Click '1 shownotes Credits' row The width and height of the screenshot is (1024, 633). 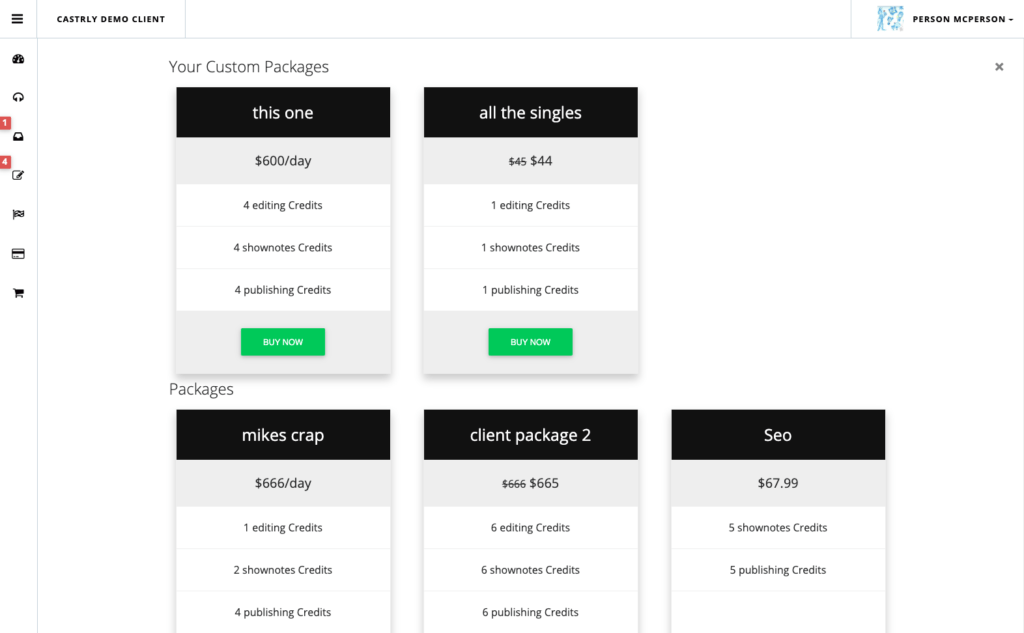tap(530, 248)
